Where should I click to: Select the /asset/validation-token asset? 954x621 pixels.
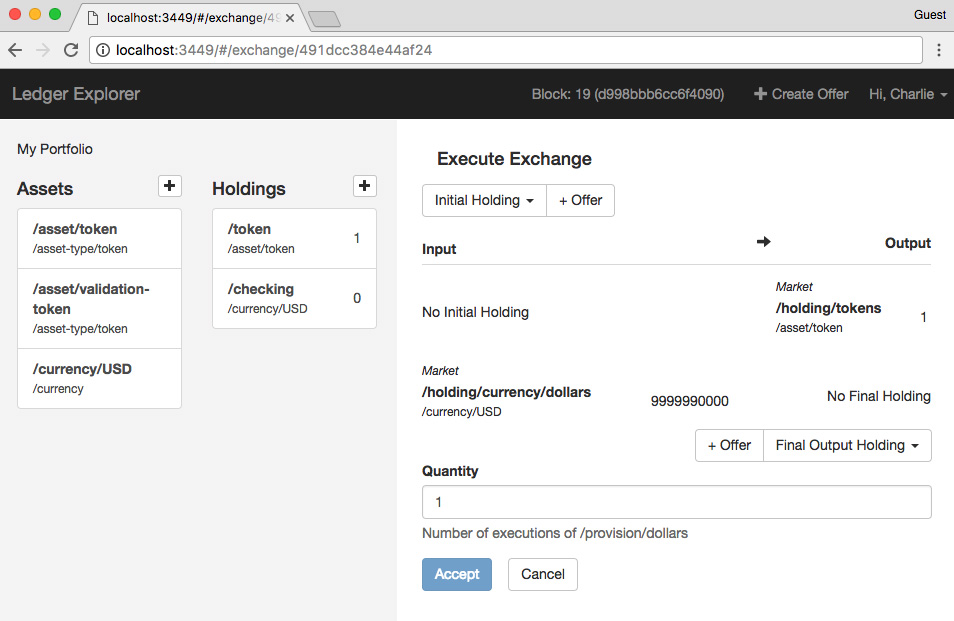100,308
